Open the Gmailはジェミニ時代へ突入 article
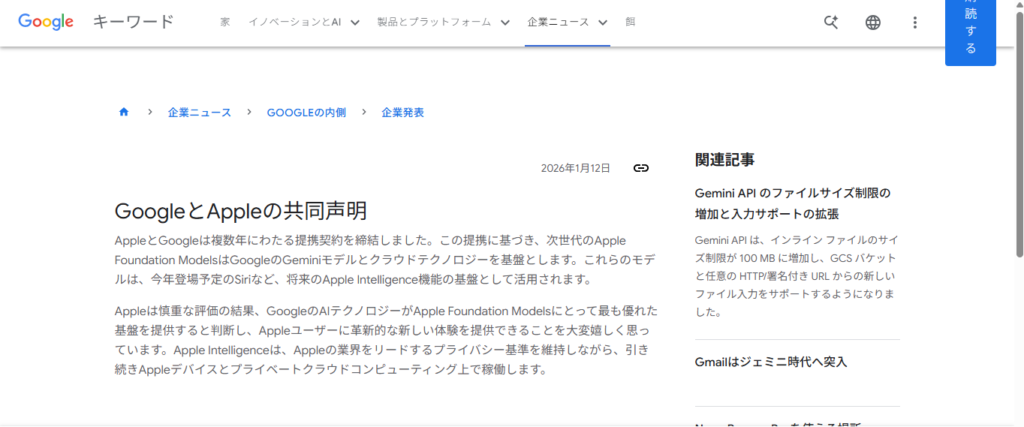Image resolution: width=1024 pixels, height=427 pixels. click(771, 361)
